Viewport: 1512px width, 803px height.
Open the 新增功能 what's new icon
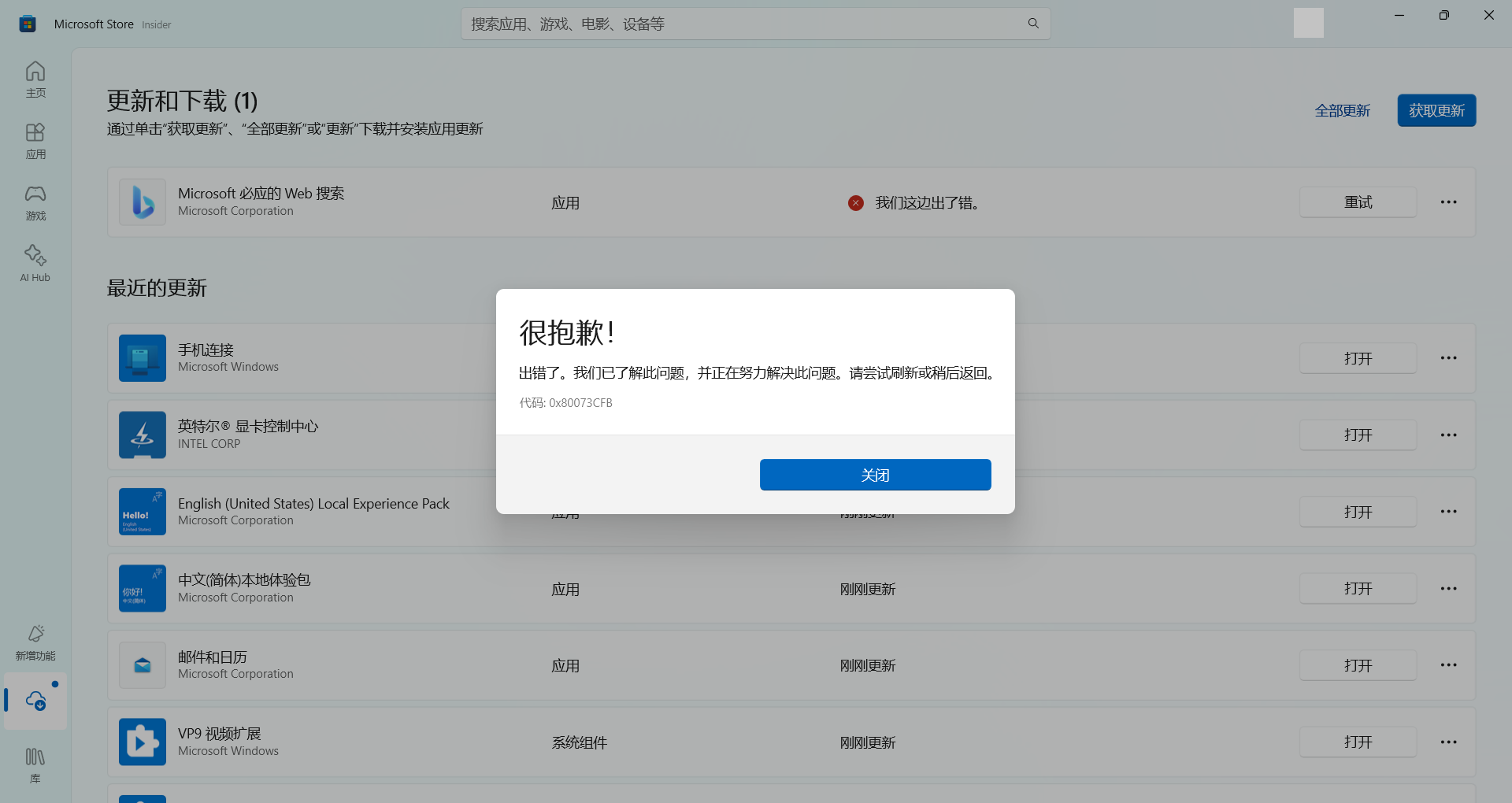tap(35, 642)
